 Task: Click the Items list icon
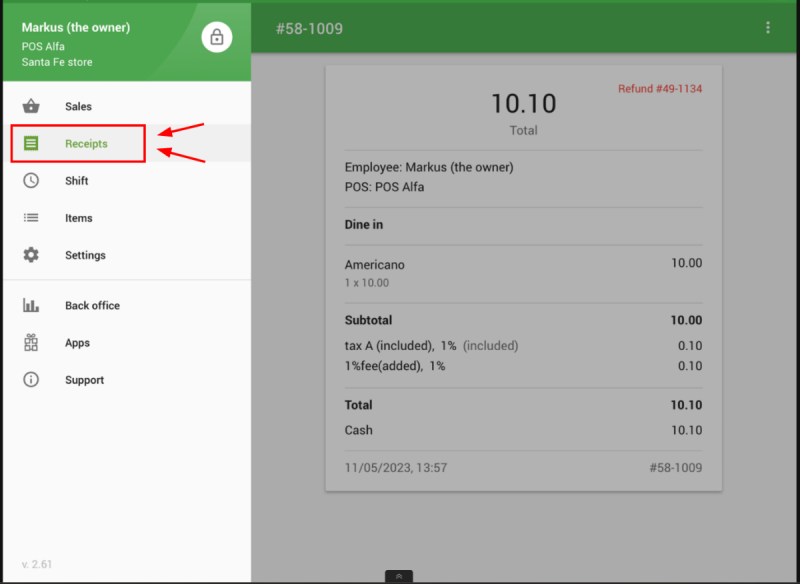(x=31, y=218)
